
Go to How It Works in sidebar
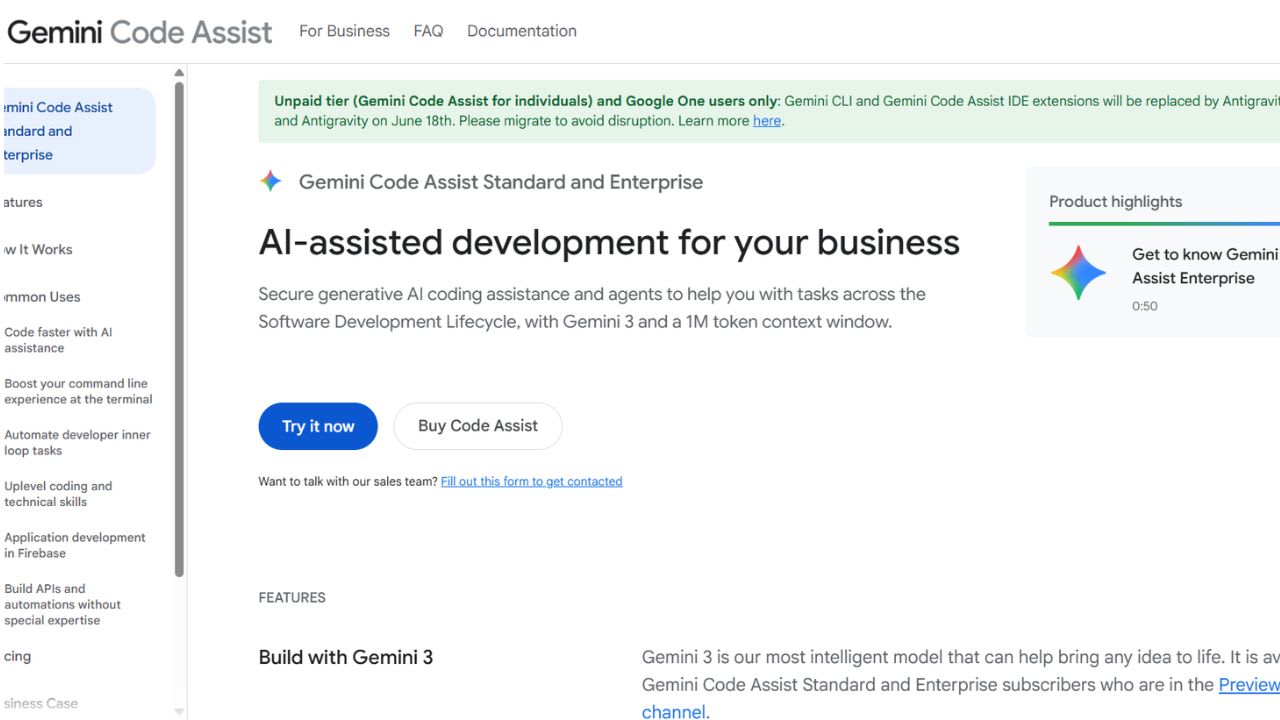coord(37,250)
